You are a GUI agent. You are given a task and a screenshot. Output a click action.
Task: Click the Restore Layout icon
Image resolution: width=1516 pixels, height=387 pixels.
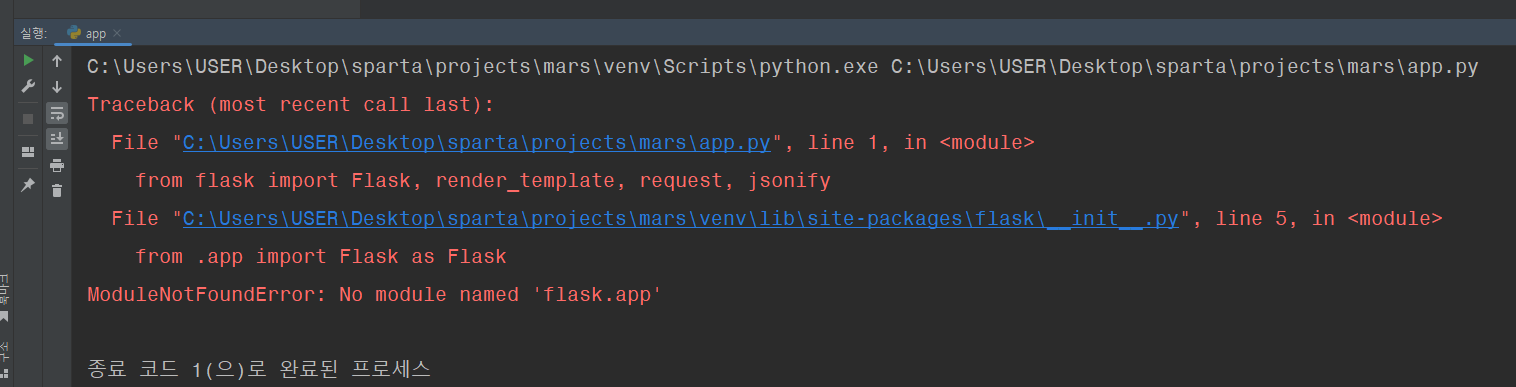pyautogui.click(x=28, y=152)
